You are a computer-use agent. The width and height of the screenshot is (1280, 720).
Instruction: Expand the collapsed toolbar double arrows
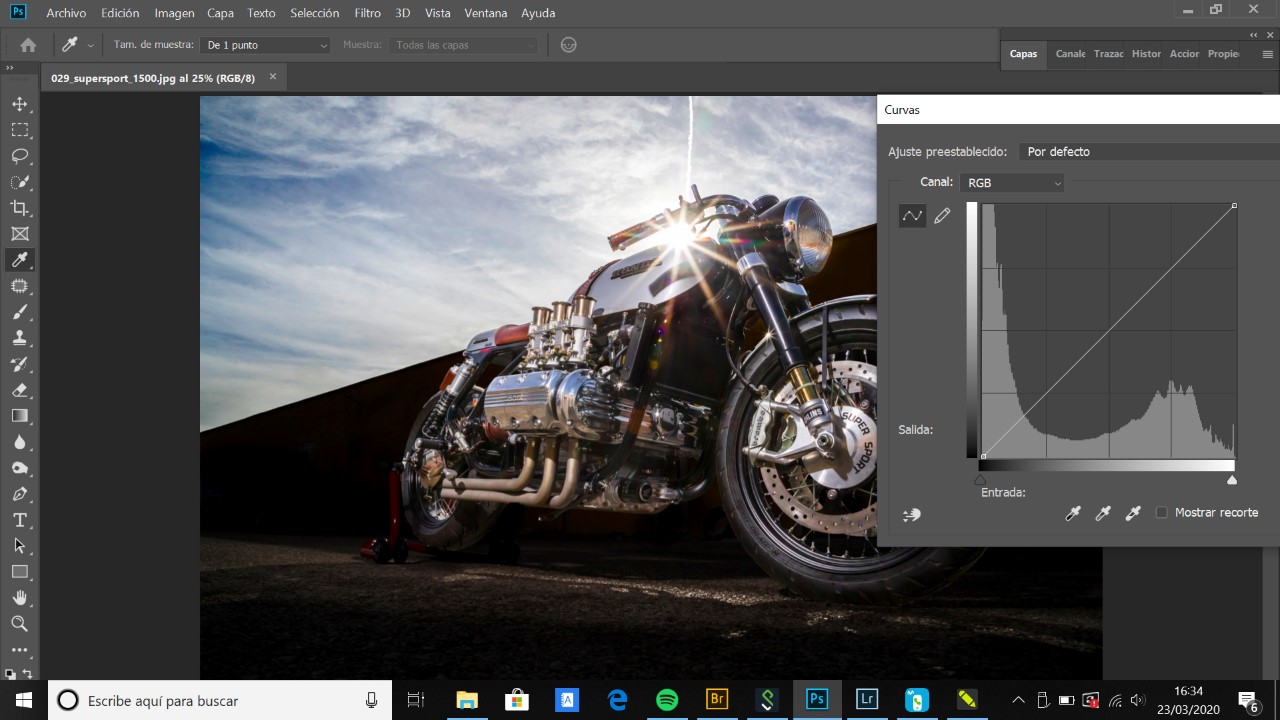click(10, 67)
